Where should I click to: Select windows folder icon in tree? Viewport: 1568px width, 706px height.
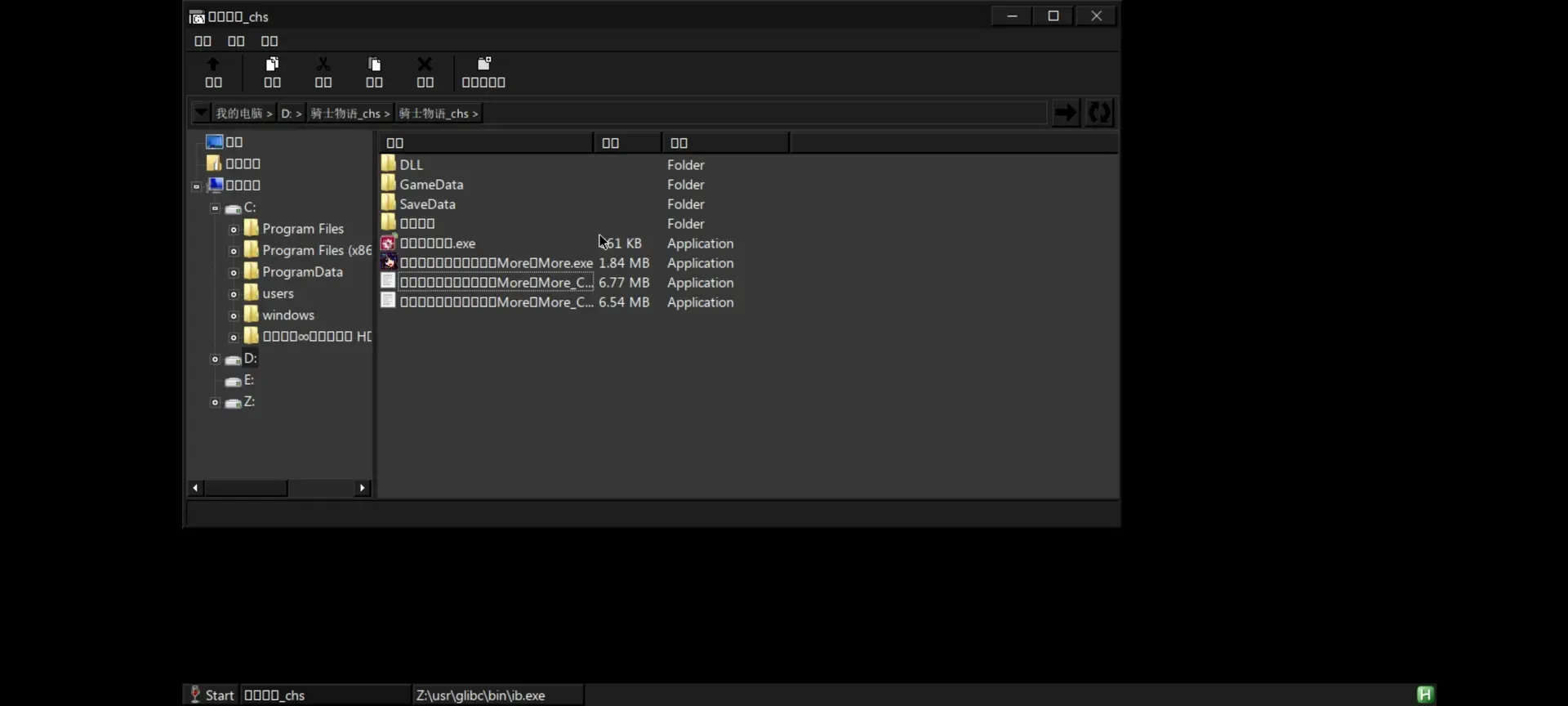coord(251,315)
